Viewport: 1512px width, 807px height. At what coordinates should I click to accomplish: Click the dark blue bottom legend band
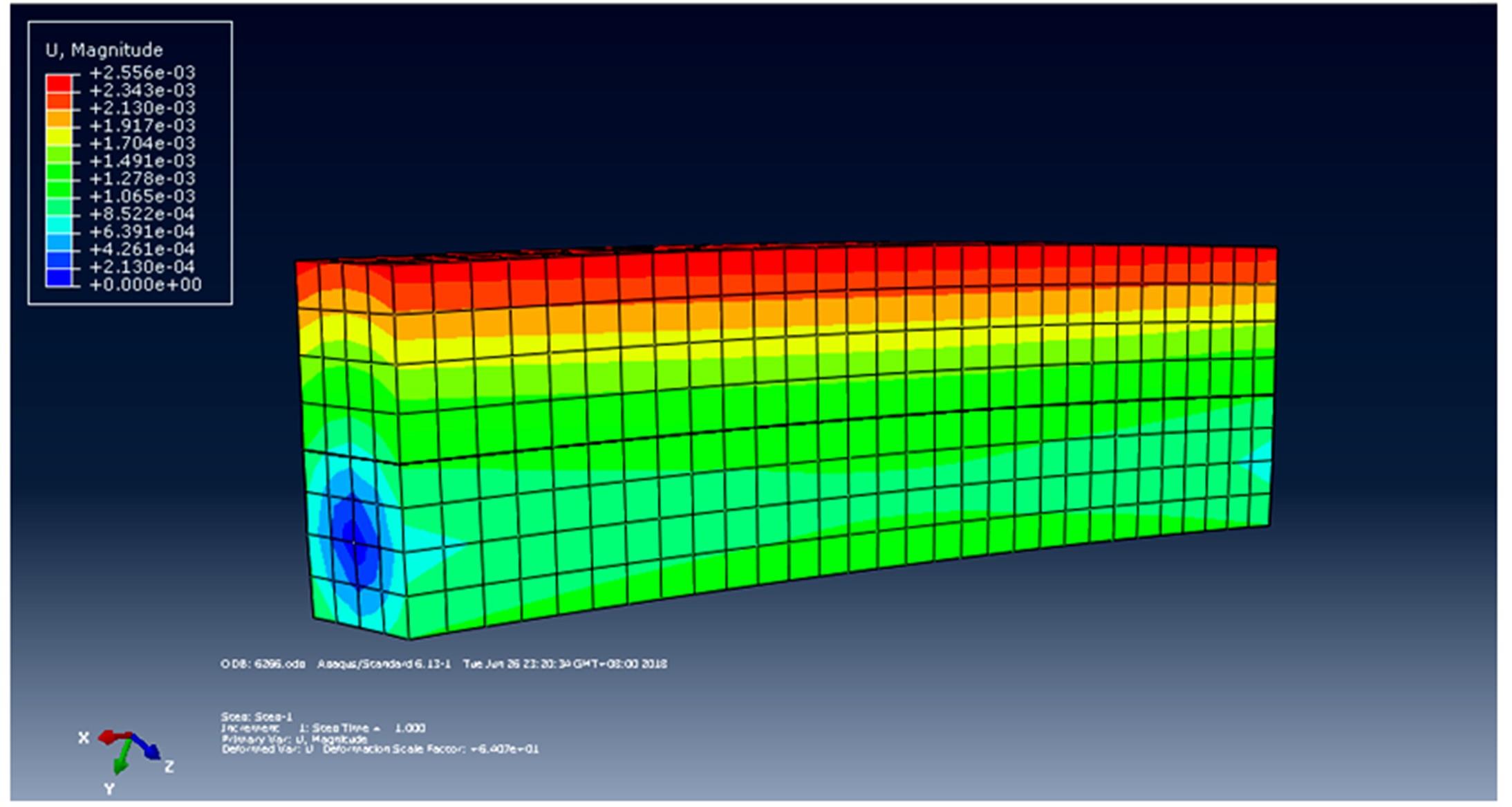[x=59, y=276]
